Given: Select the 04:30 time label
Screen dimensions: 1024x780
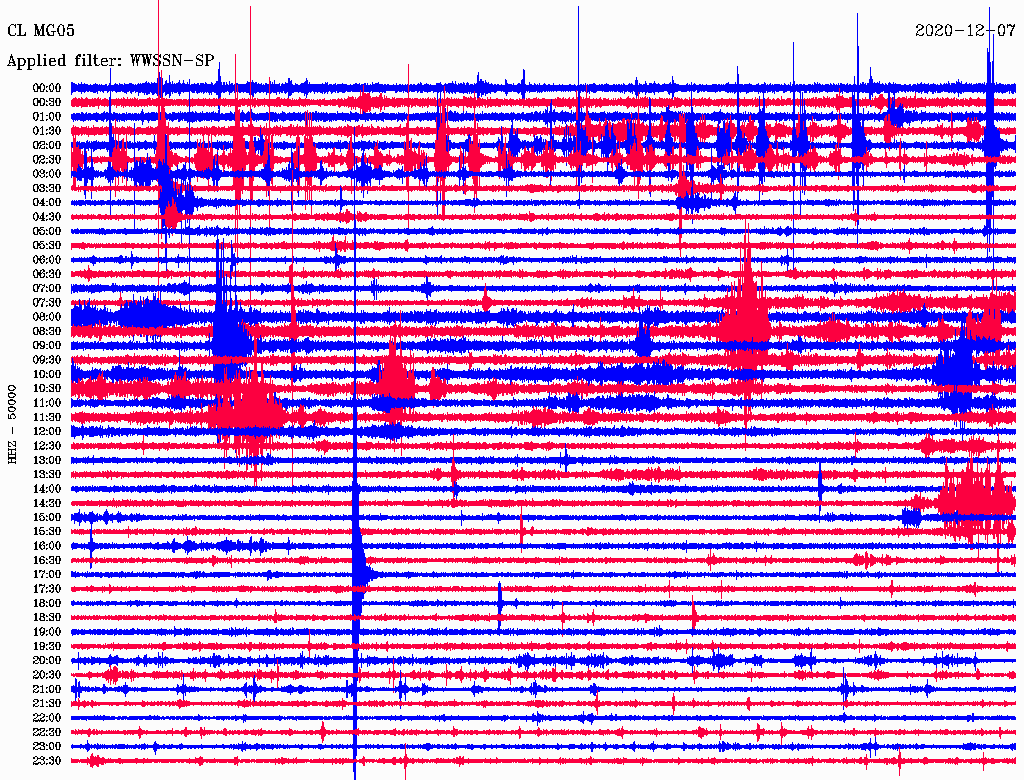Looking at the screenshot, I should coord(46,216).
